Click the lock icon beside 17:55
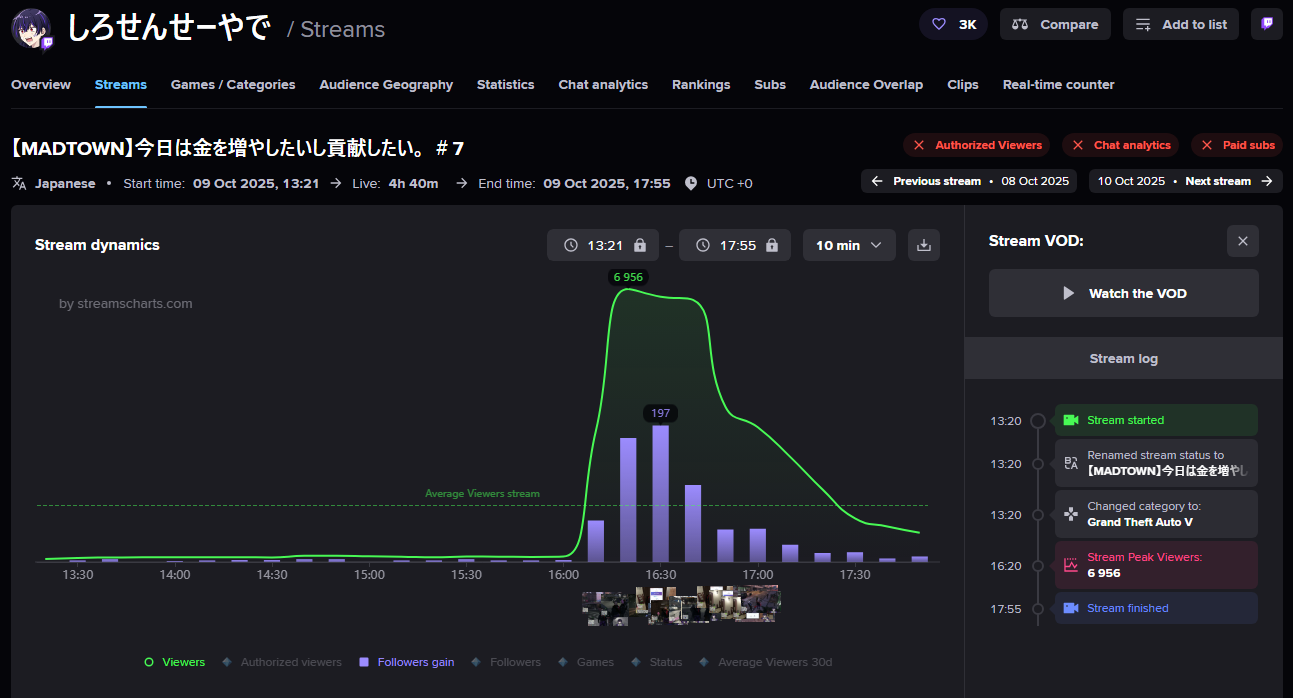This screenshot has width=1293, height=698. (x=772, y=245)
